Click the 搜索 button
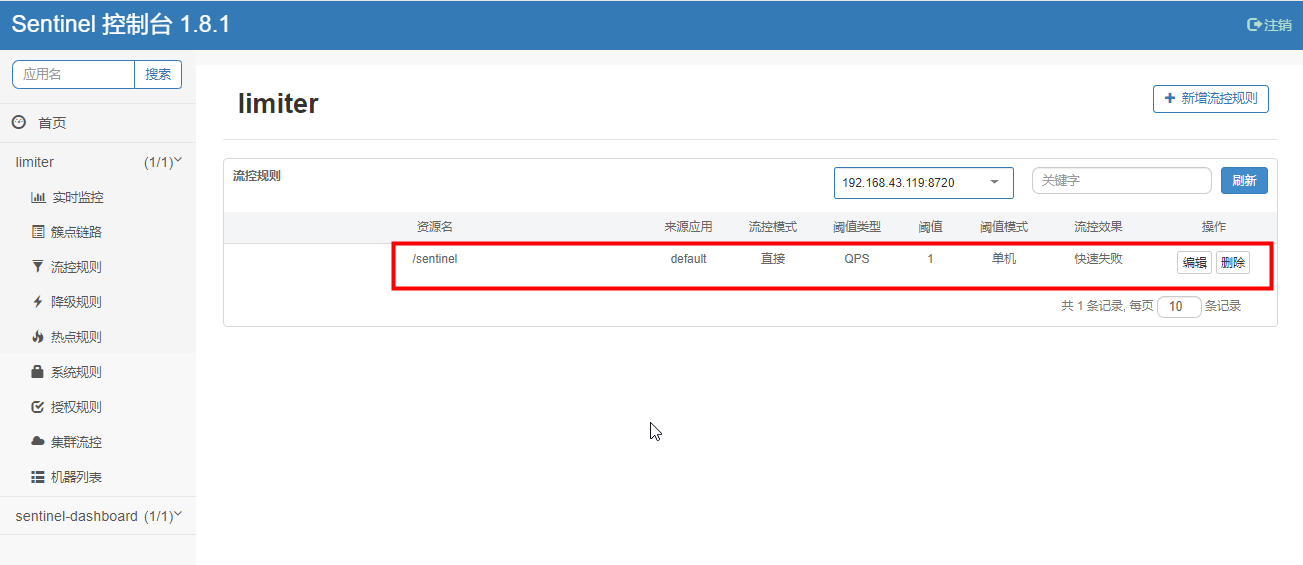Screen dimensions: 1303x565 point(158,74)
